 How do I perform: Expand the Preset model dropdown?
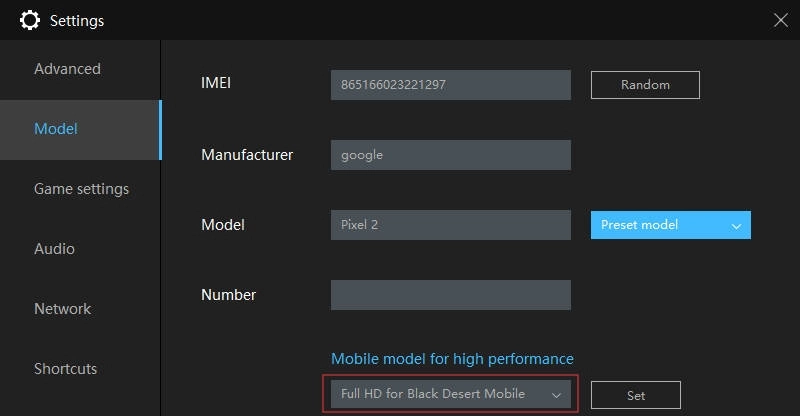coord(670,225)
